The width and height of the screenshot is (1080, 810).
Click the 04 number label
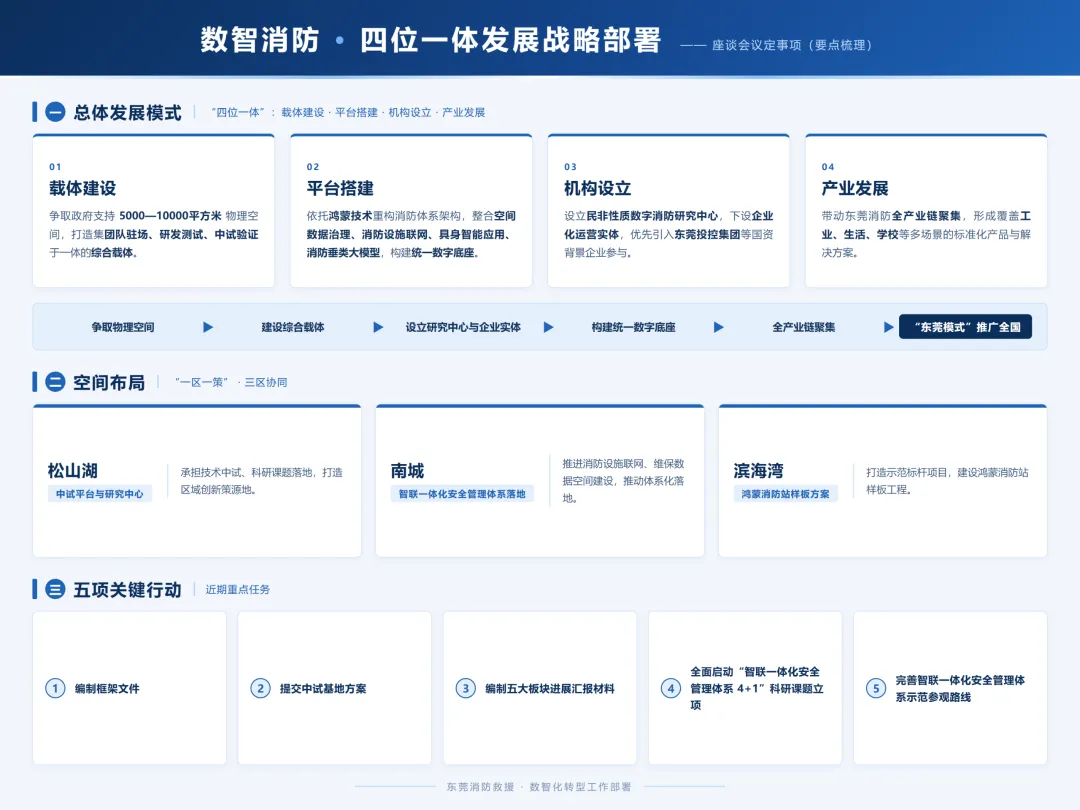[828, 167]
